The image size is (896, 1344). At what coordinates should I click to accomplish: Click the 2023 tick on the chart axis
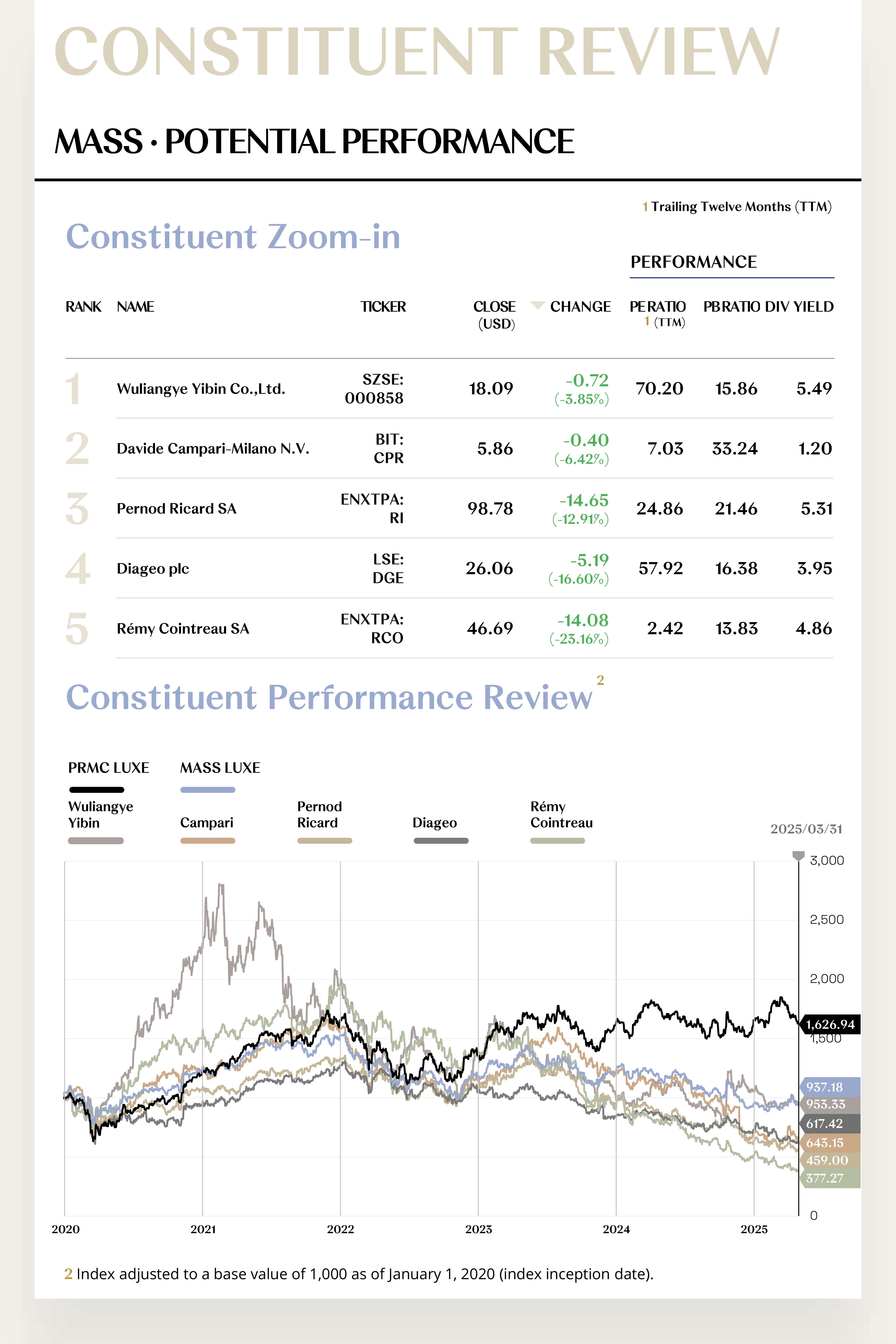click(x=478, y=1229)
